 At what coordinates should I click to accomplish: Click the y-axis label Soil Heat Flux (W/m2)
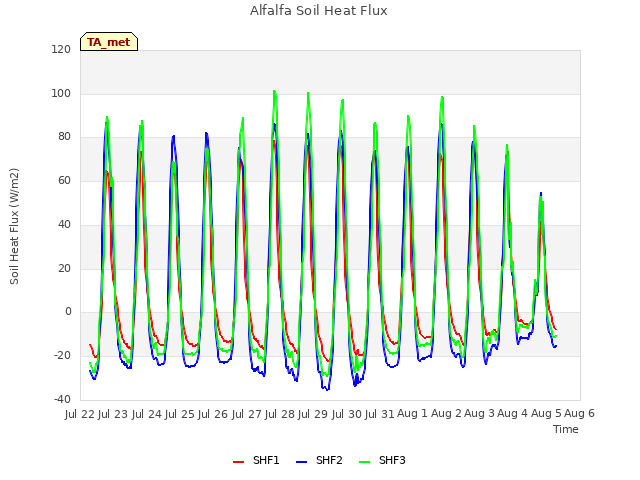pos(14,226)
